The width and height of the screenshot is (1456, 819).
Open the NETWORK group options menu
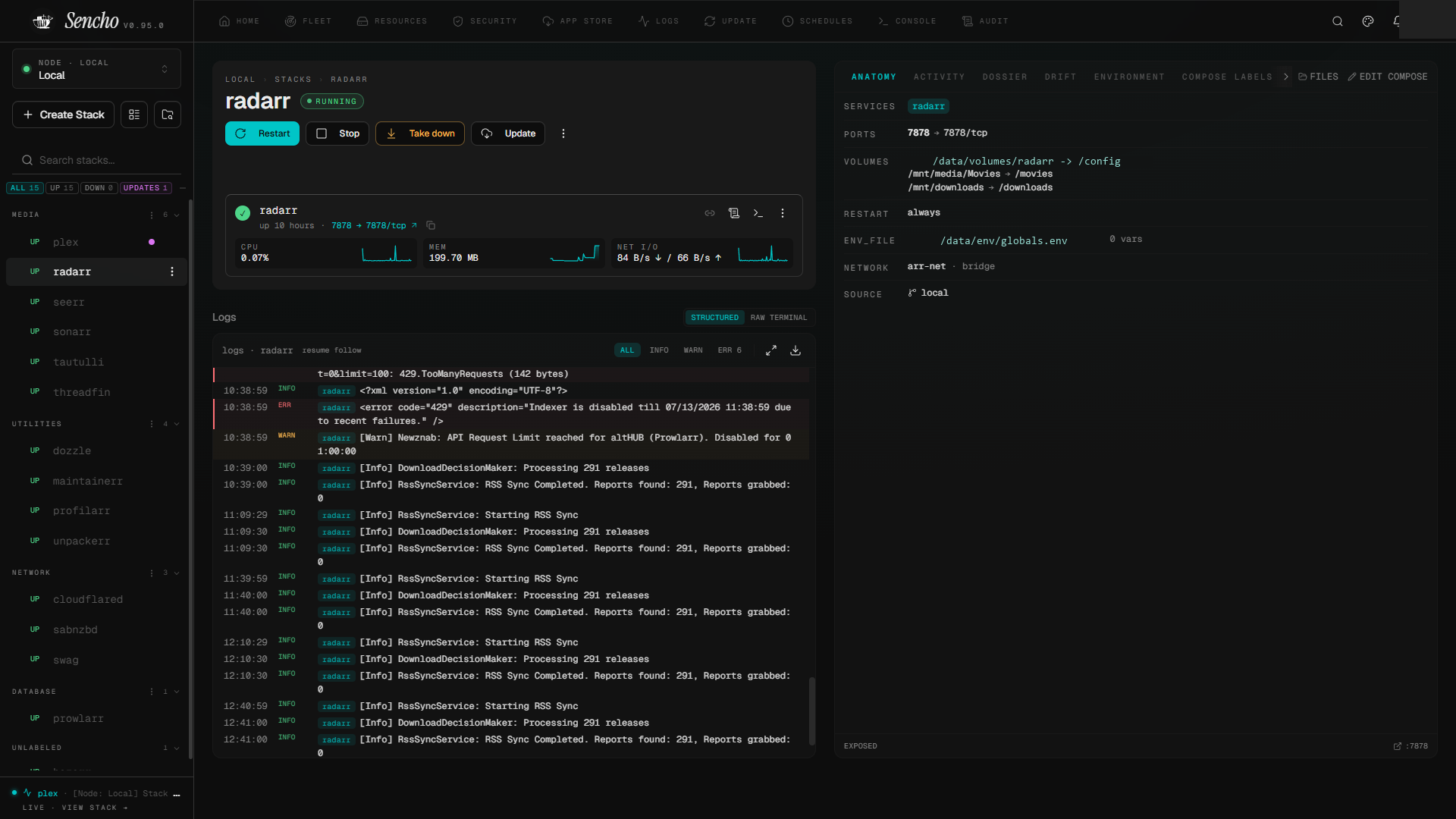coord(152,573)
